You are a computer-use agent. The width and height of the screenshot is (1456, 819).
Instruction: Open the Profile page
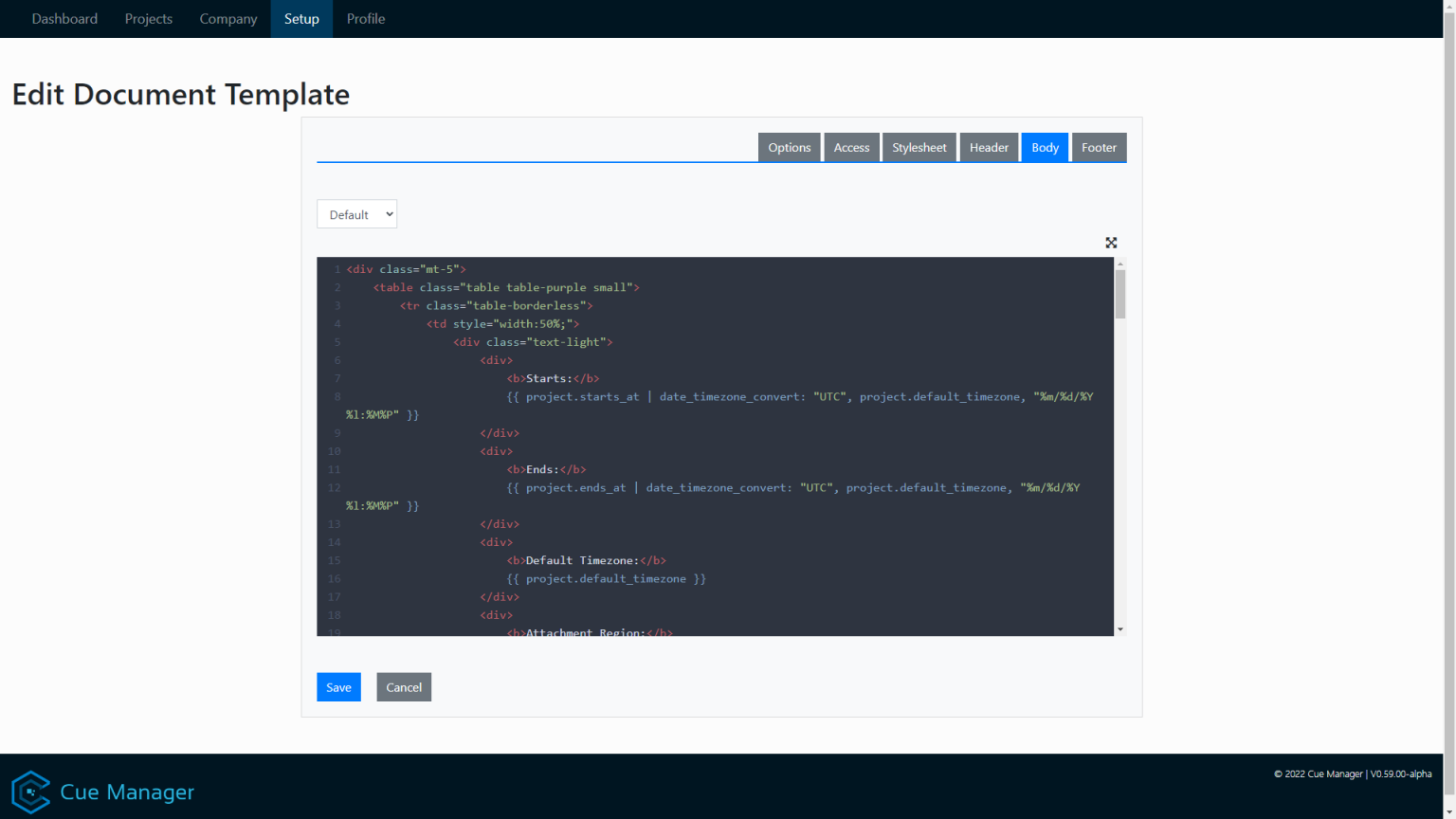365,18
